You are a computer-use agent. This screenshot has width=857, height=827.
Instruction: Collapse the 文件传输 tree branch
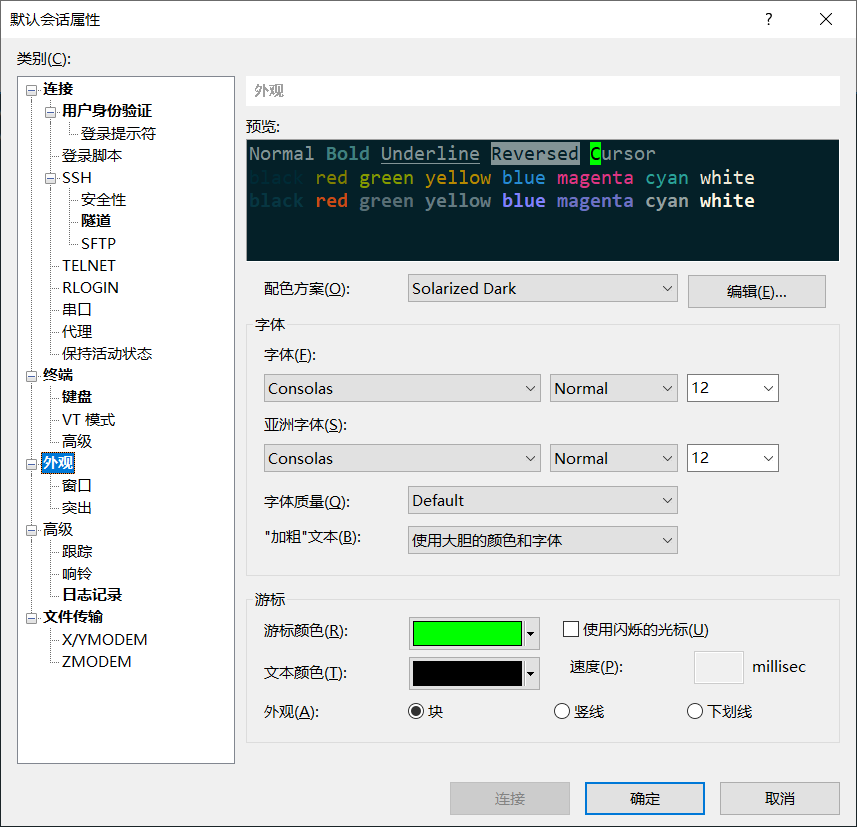click(32, 617)
